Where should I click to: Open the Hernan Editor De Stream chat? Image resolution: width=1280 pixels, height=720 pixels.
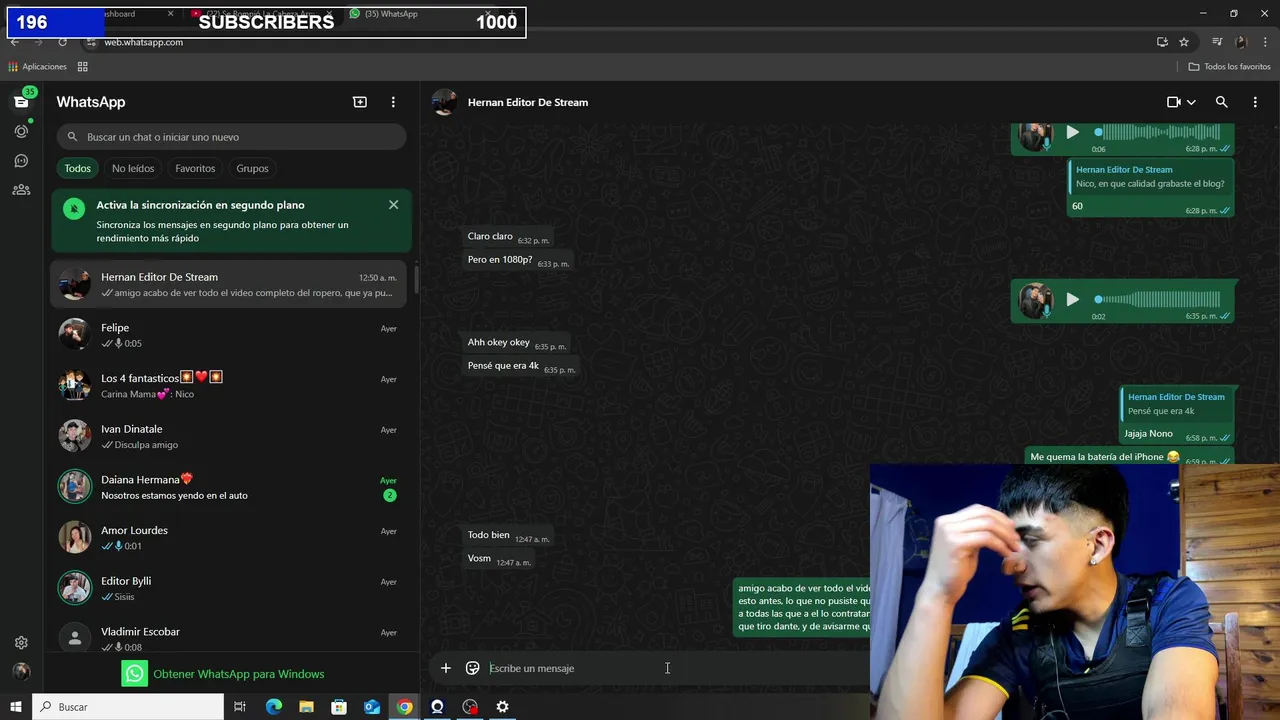(229, 284)
